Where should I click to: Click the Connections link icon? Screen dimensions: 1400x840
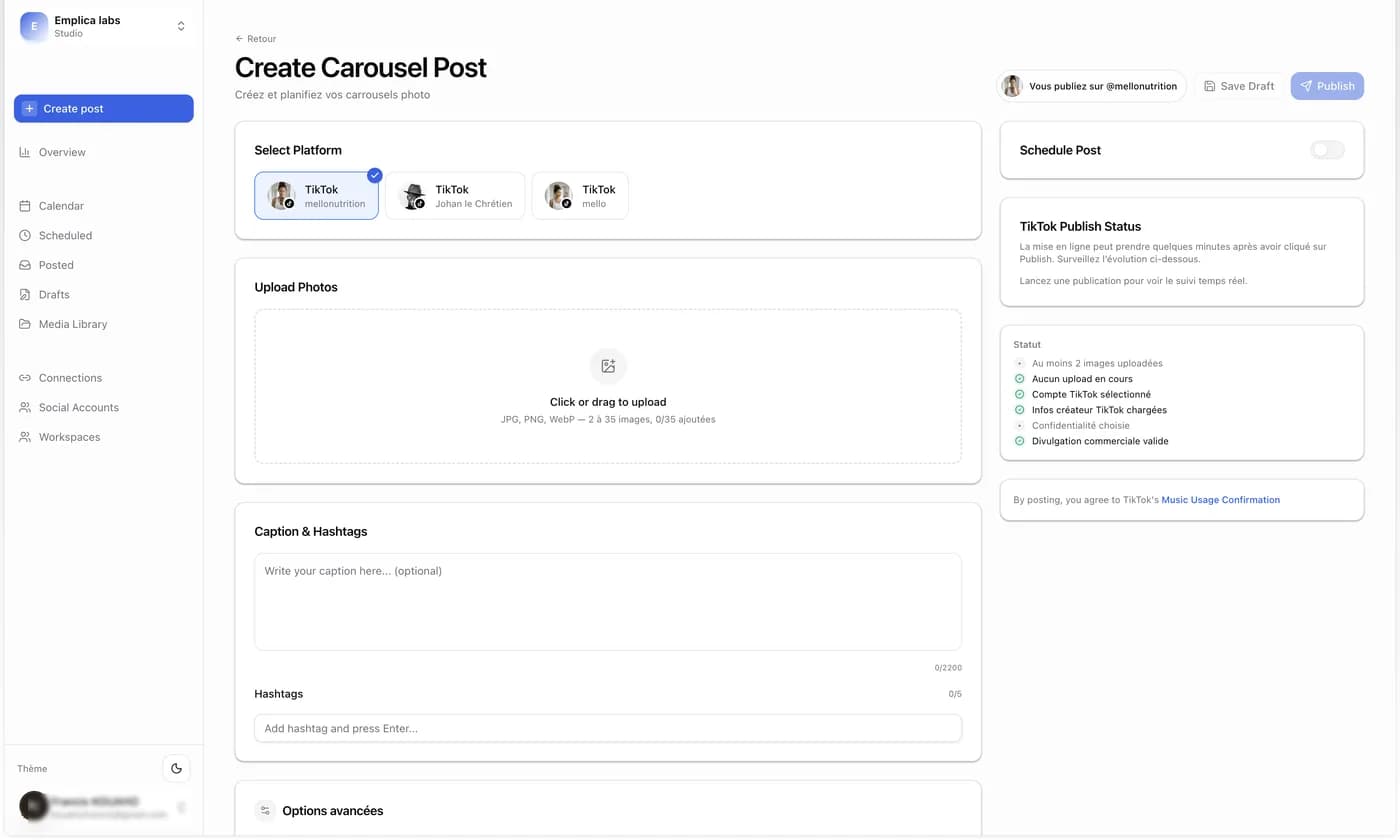pyautogui.click(x=25, y=378)
